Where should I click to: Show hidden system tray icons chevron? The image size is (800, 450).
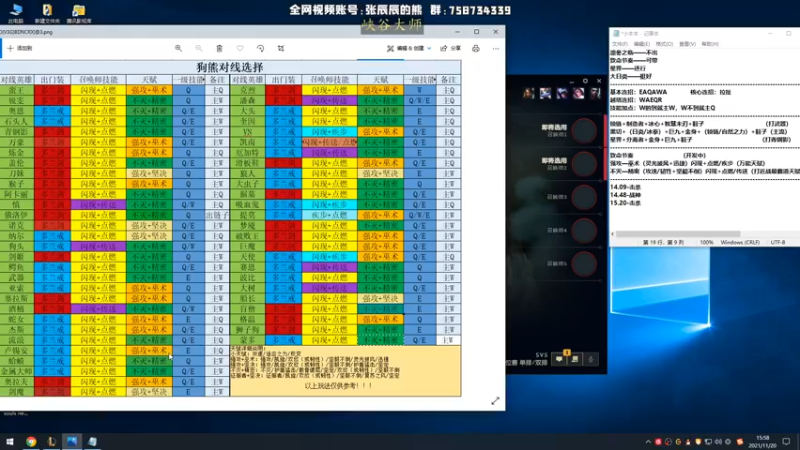(x=648, y=442)
